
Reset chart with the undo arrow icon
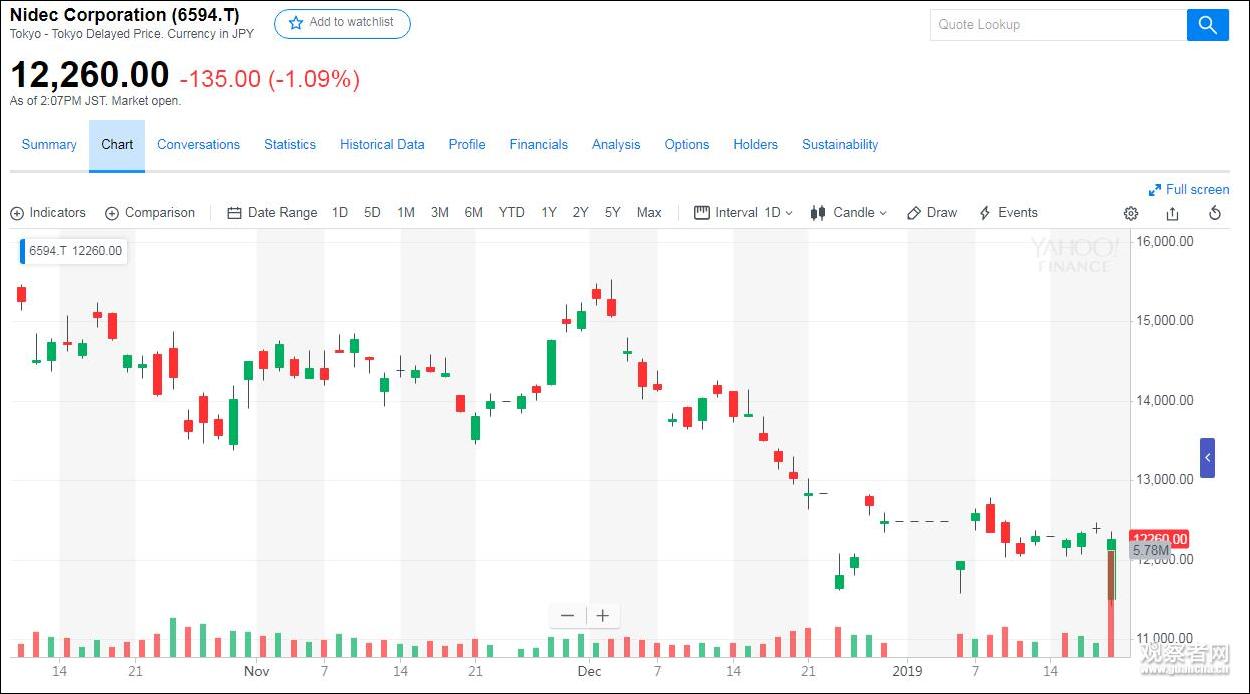pyautogui.click(x=1215, y=213)
